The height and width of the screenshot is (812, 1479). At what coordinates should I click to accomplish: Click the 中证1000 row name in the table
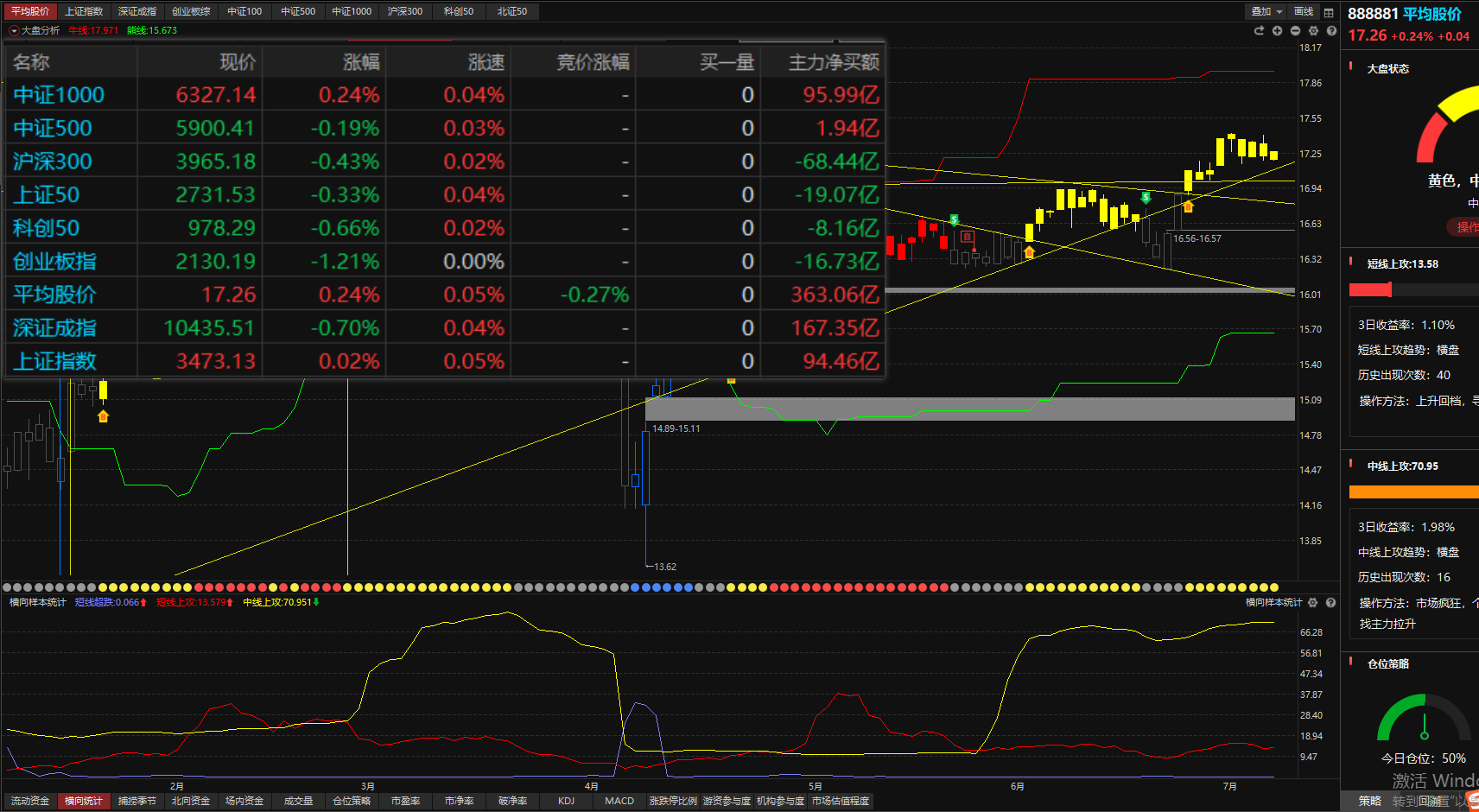pos(59,95)
